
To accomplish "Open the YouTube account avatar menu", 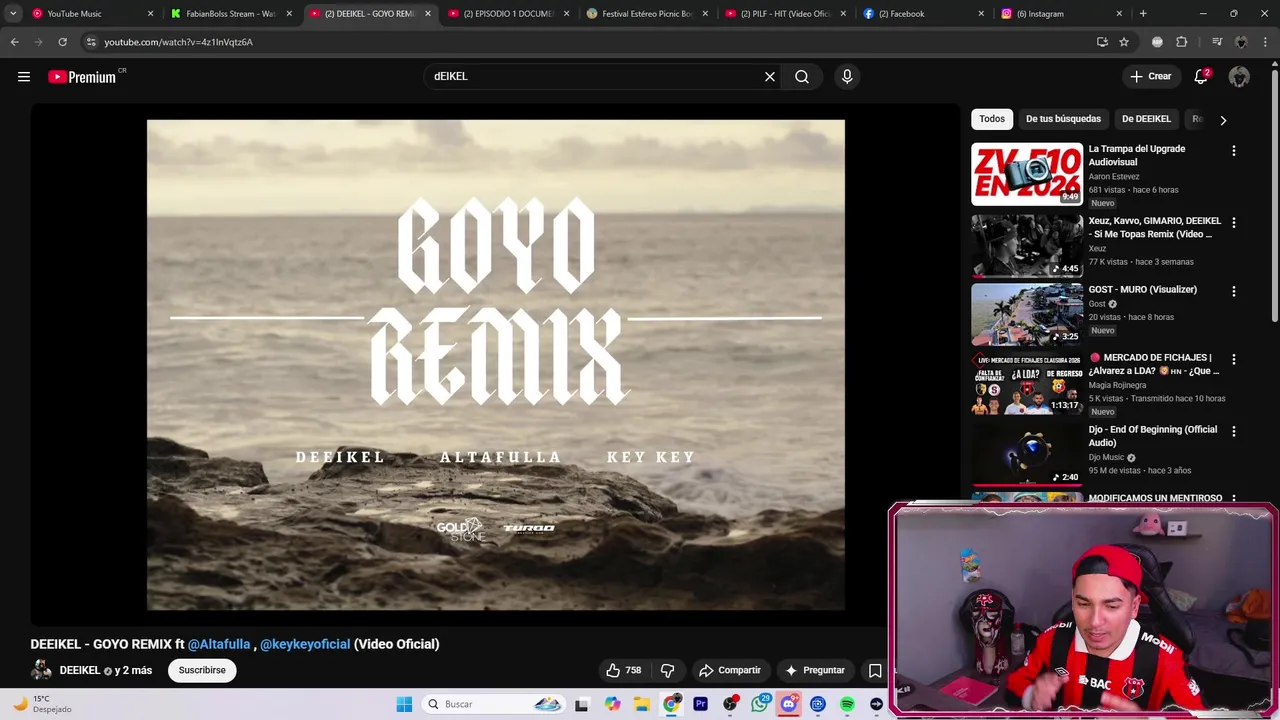I will [1239, 77].
